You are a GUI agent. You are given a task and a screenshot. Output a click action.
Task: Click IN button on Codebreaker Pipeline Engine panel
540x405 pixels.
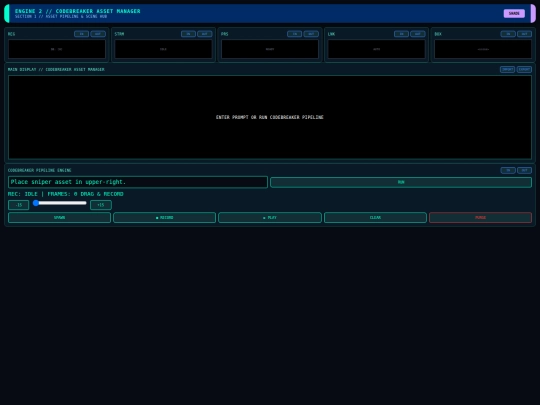508,170
